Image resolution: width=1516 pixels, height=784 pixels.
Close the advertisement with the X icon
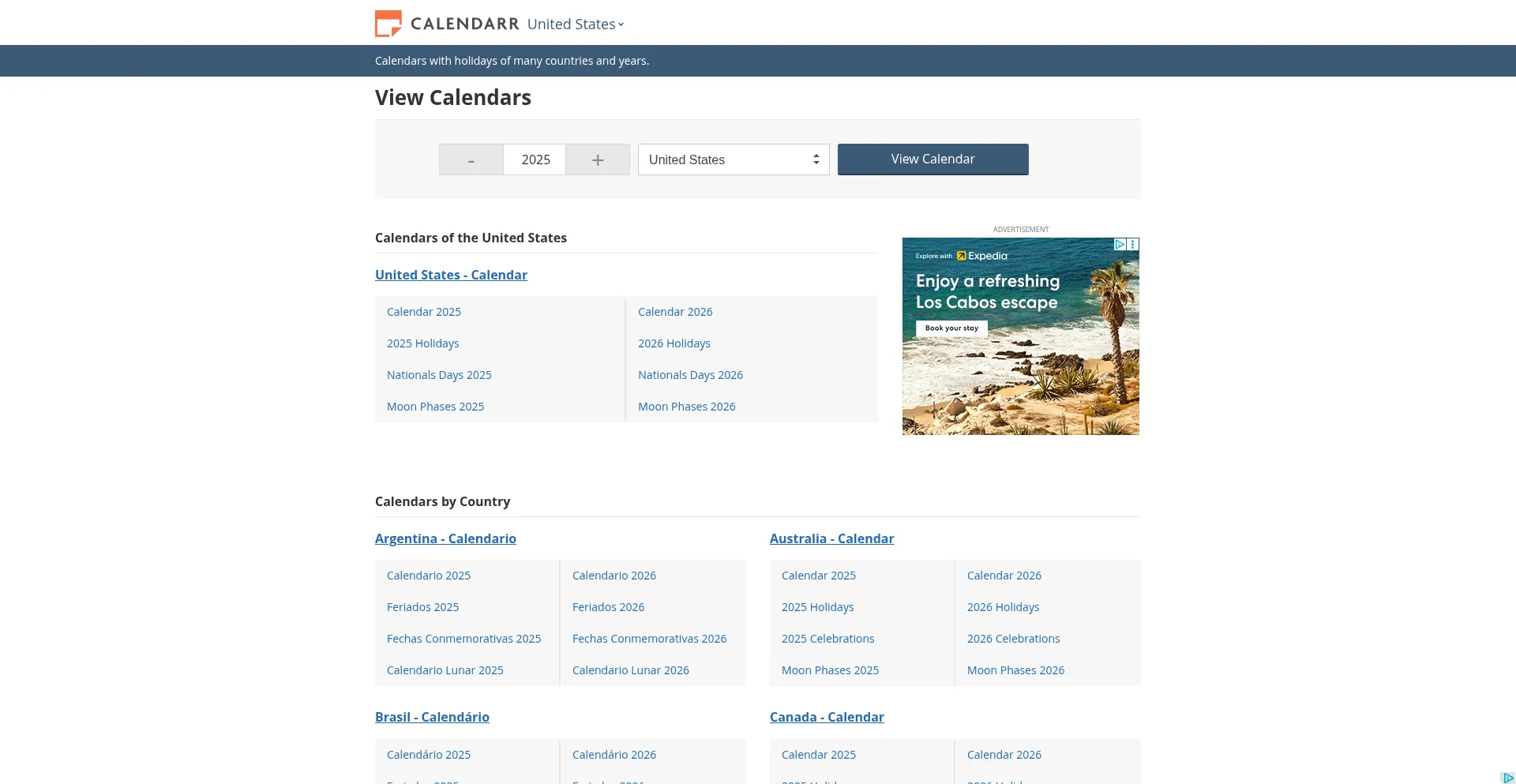[x=1133, y=244]
